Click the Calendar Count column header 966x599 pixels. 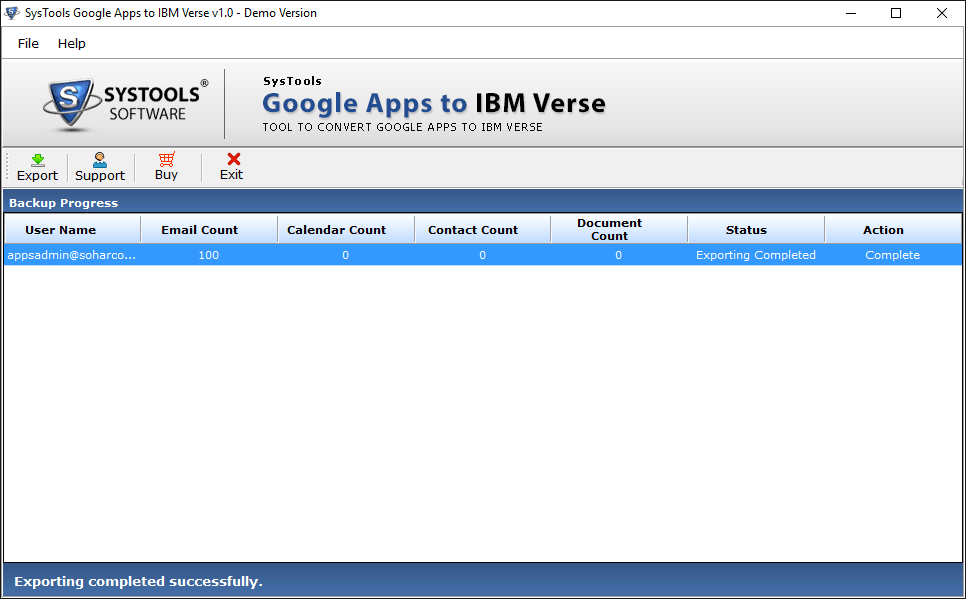pyautogui.click(x=346, y=230)
